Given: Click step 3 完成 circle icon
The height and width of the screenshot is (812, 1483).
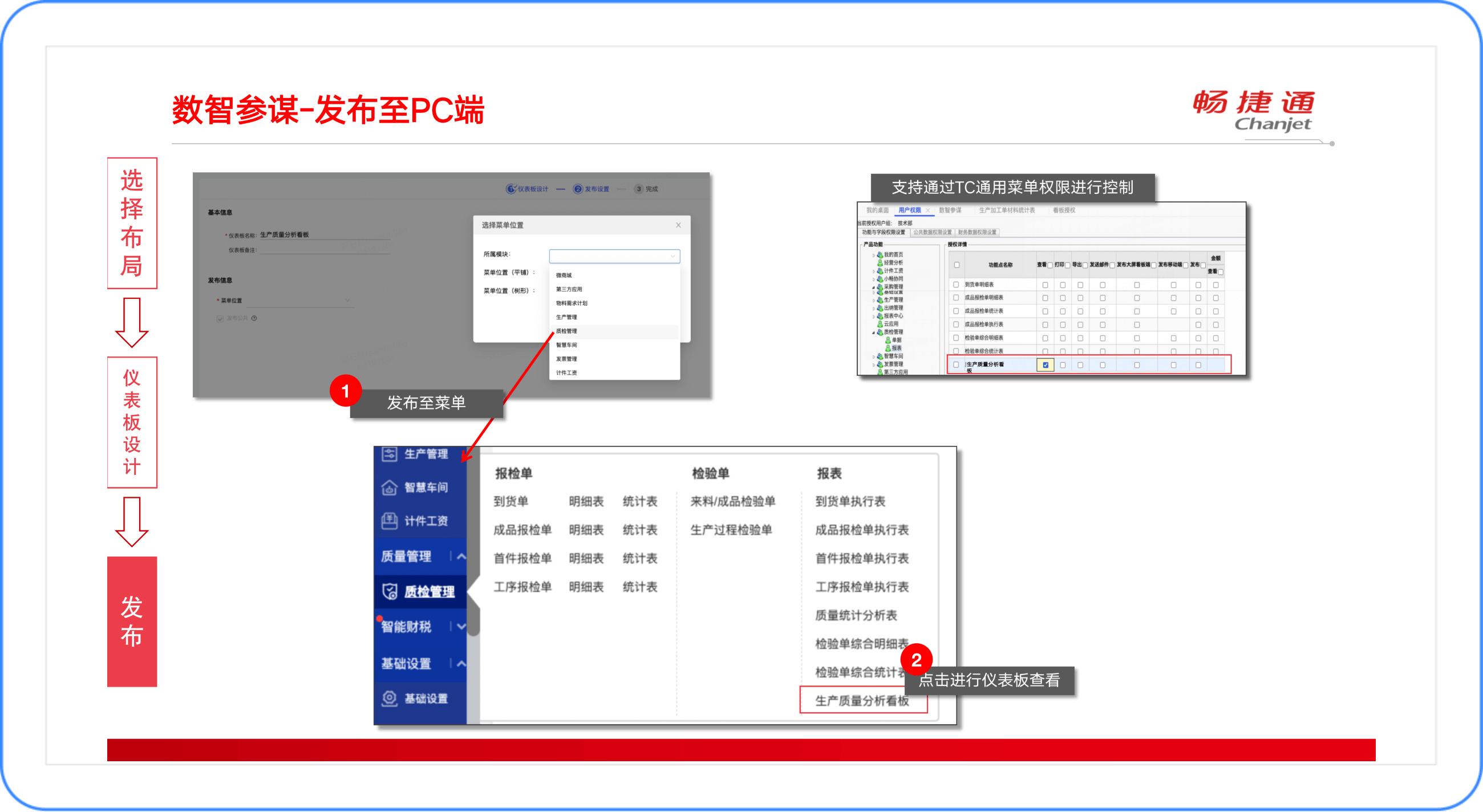Looking at the screenshot, I should pos(638,189).
